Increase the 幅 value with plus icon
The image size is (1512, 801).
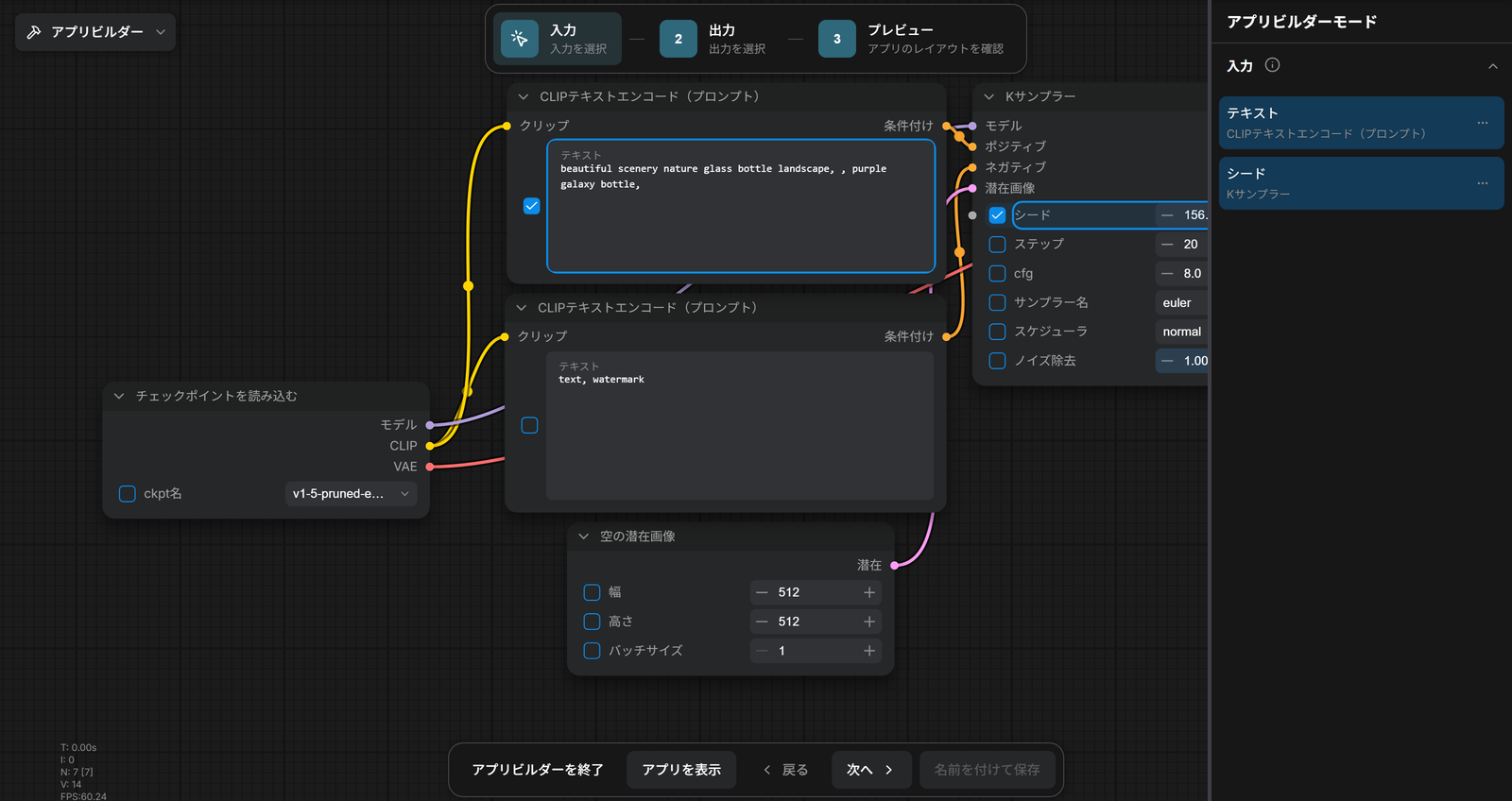point(869,592)
